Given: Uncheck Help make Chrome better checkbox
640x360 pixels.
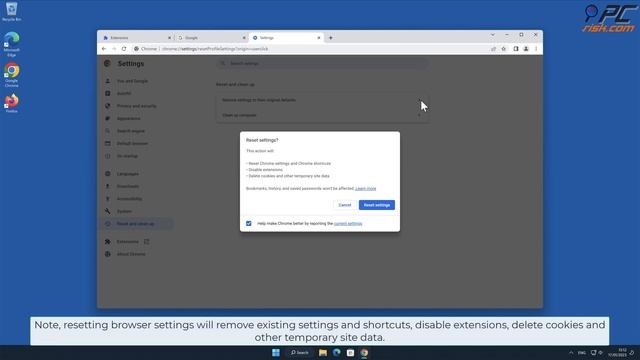Looking at the screenshot, I should coord(249,224).
